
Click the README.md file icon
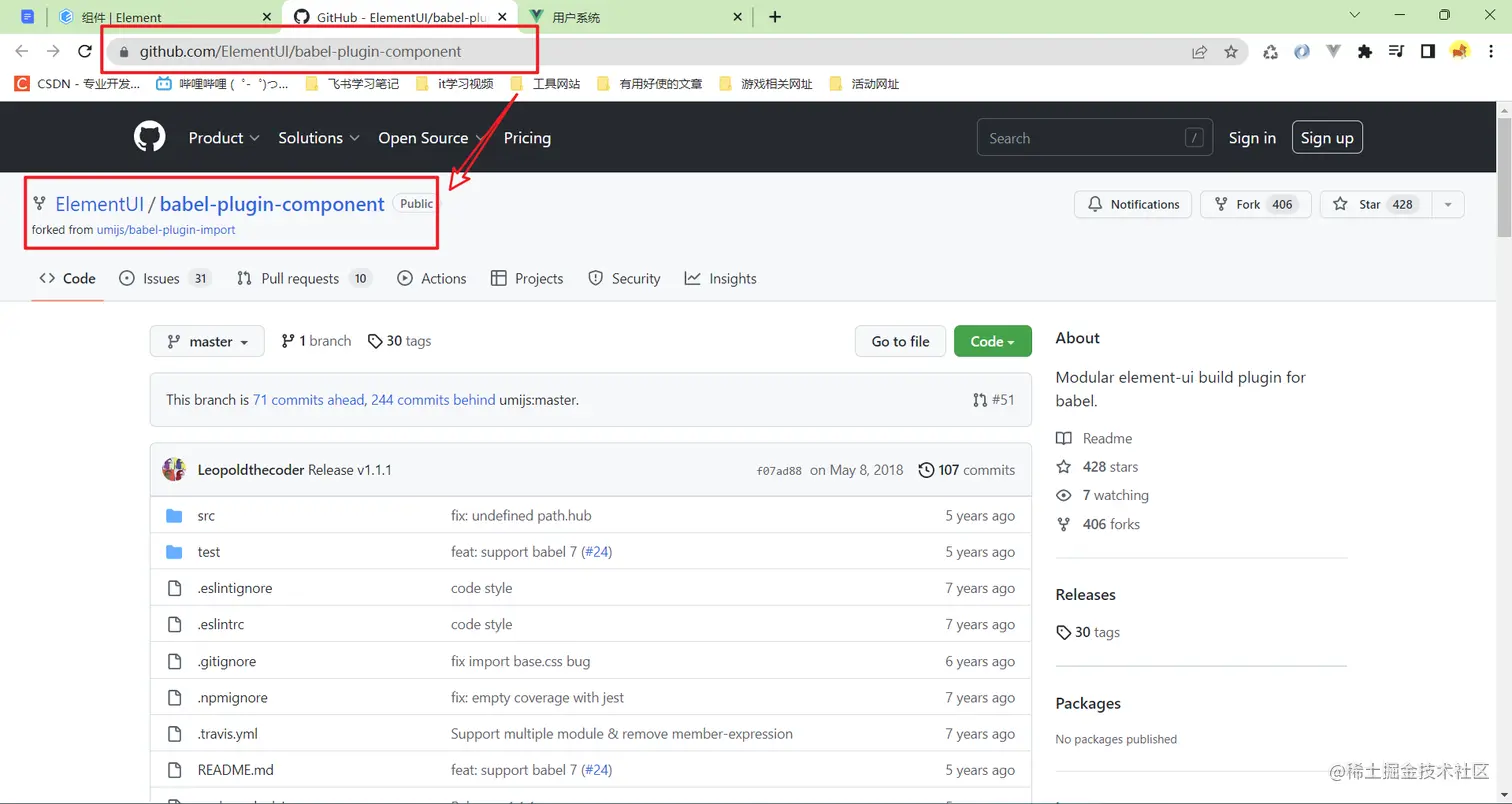pos(175,770)
